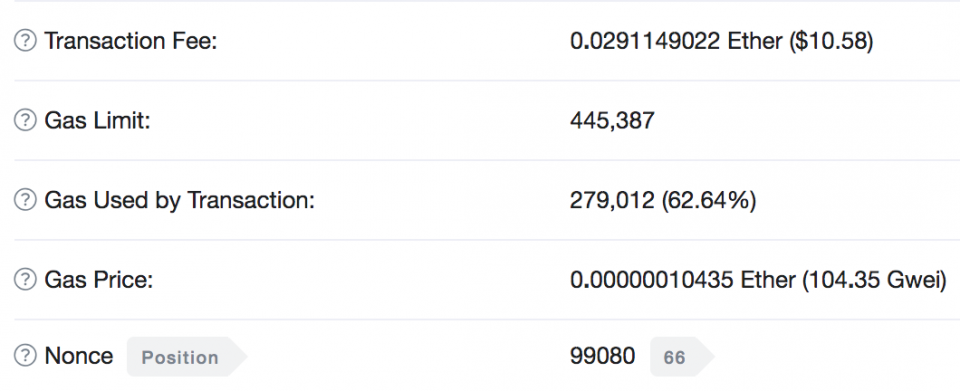Click the (104.35 Gwei) gas price value
This screenshot has width=960, height=391.
point(874,281)
